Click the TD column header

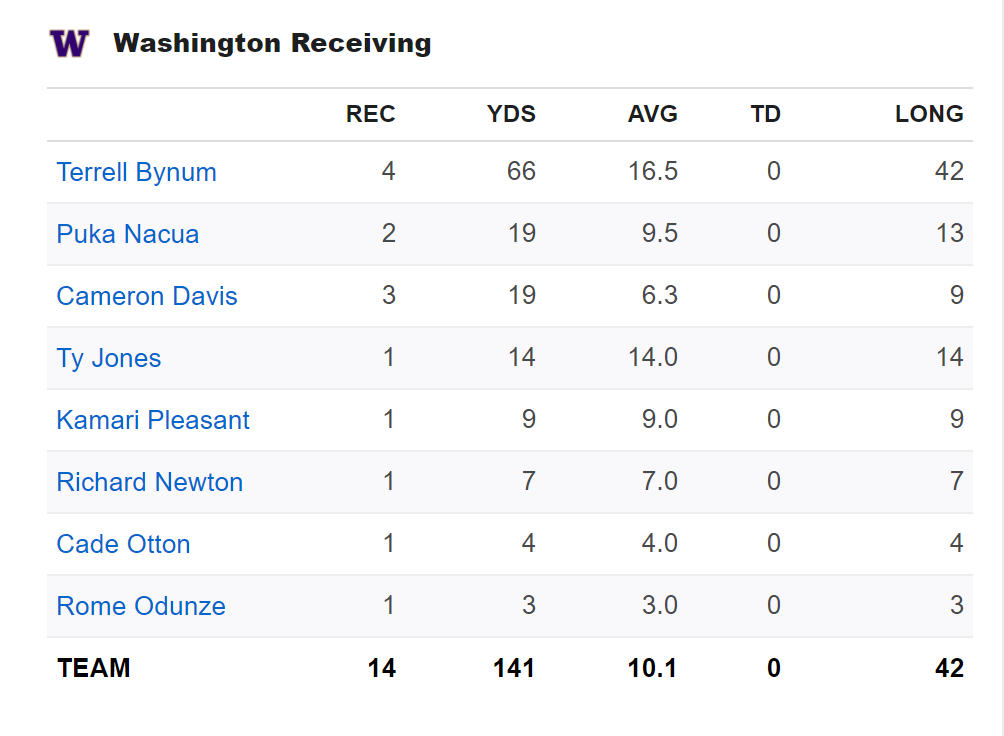tap(765, 114)
